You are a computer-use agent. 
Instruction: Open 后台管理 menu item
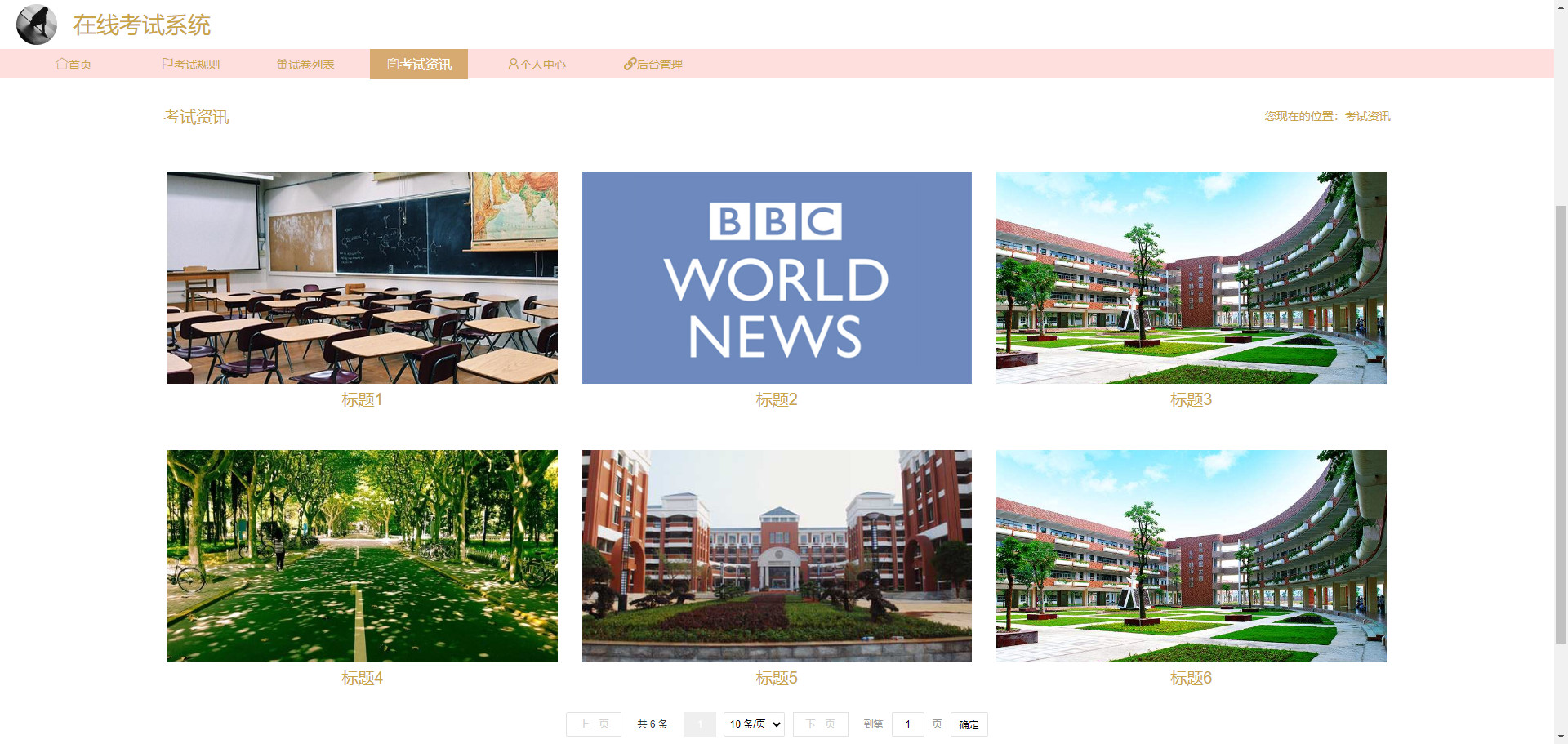[x=653, y=64]
